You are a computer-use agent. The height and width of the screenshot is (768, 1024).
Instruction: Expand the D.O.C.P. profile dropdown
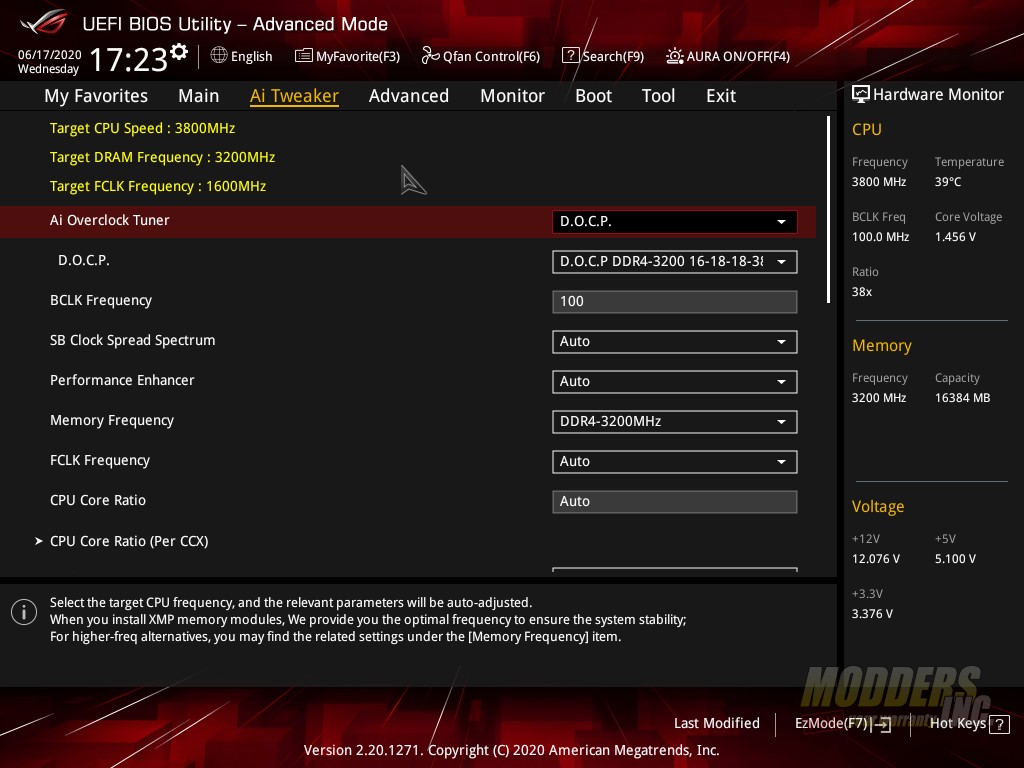coord(674,262)
